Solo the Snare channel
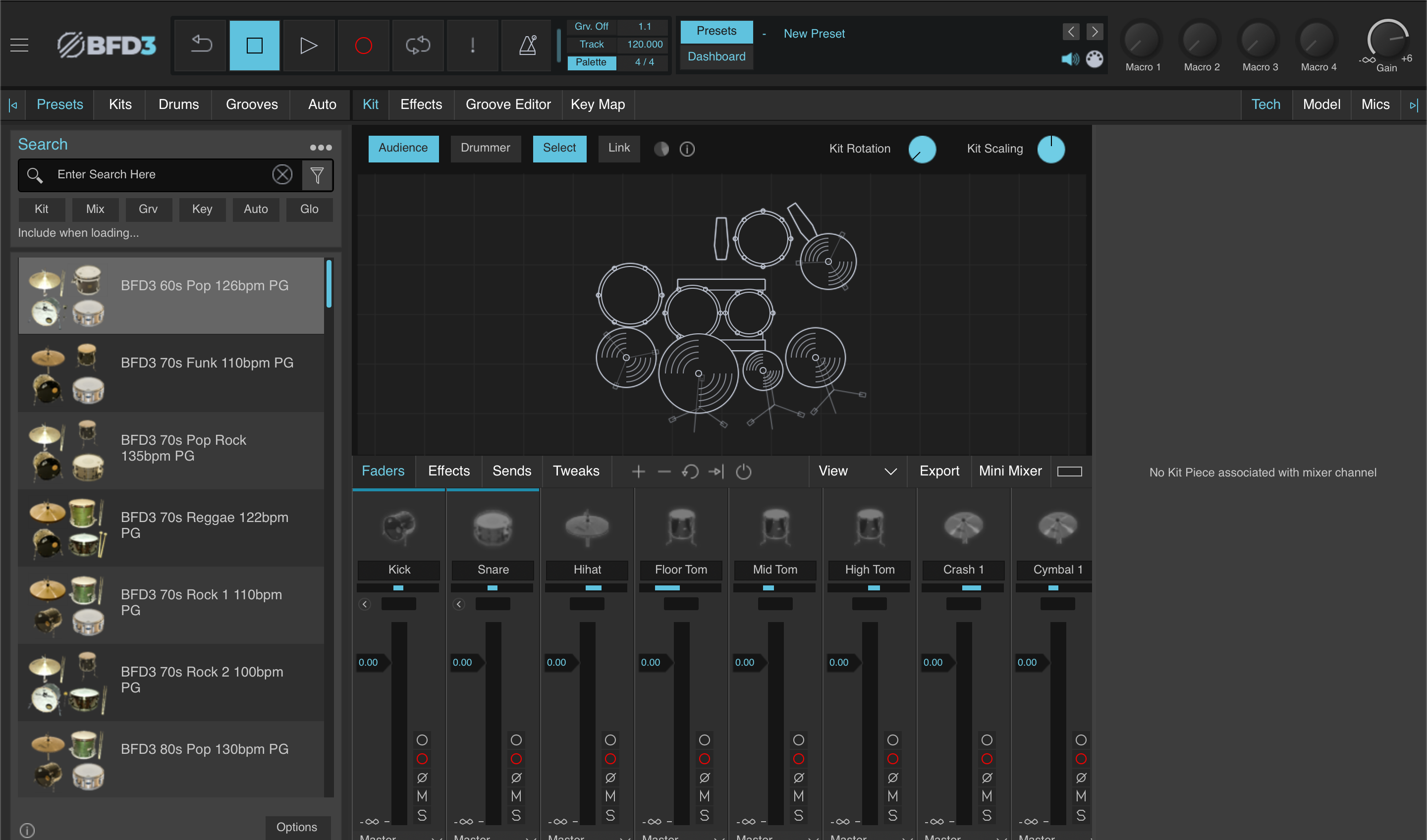1427x840 pixels. point(516,815)
